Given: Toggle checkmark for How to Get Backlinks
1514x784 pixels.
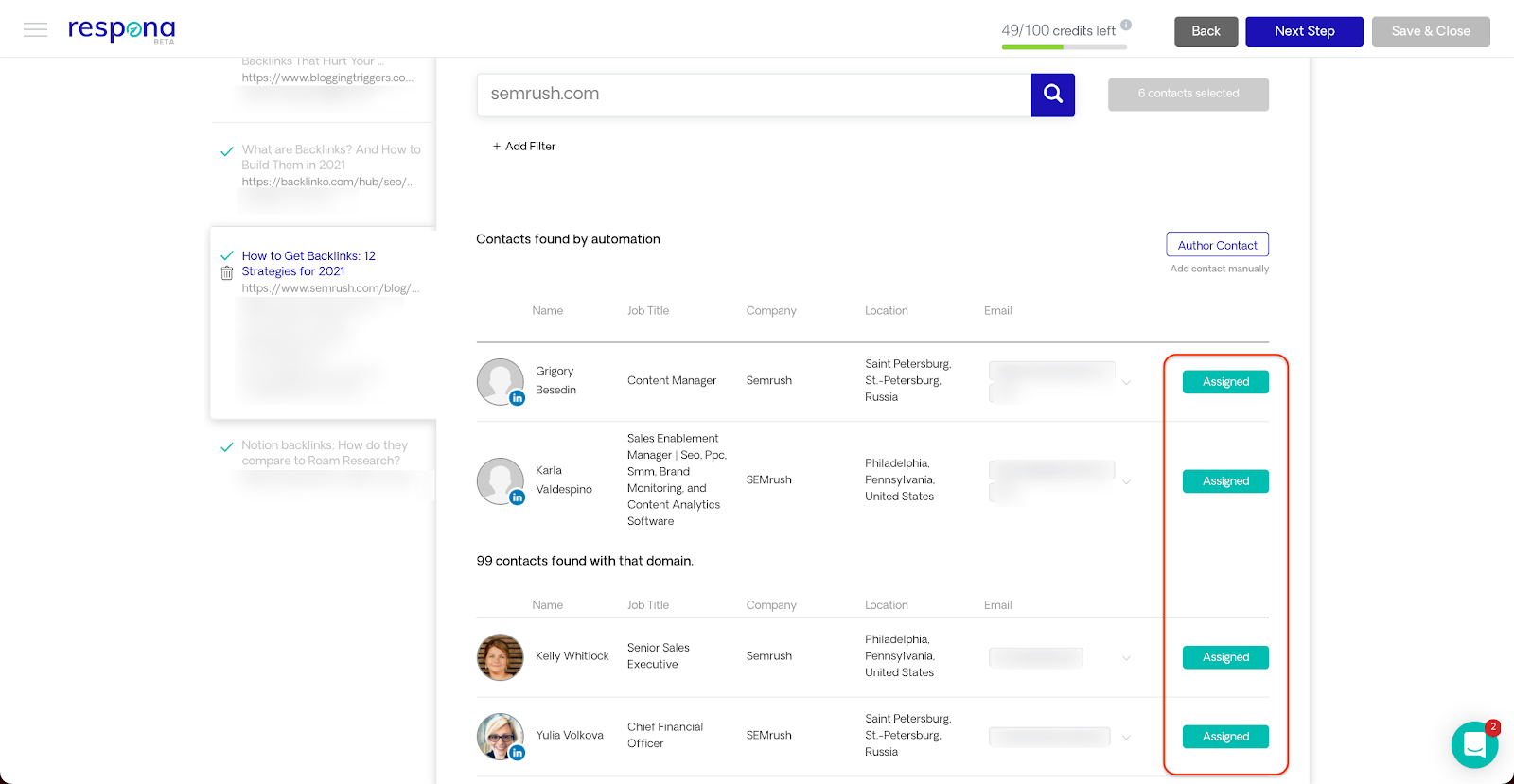Looking at the screenshot, I should coord(227,255).
